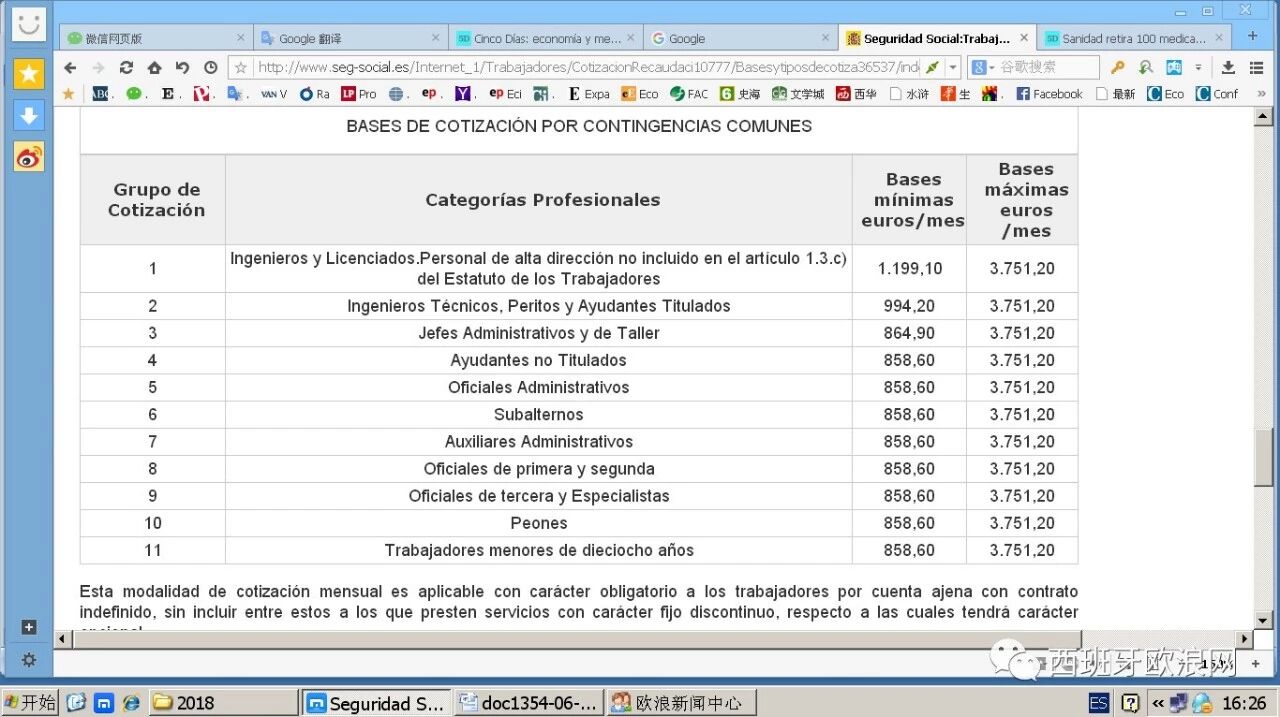Open the Expa bookmark
Image resolution: width=1280 pixels, height=717 pixels.
588,94
